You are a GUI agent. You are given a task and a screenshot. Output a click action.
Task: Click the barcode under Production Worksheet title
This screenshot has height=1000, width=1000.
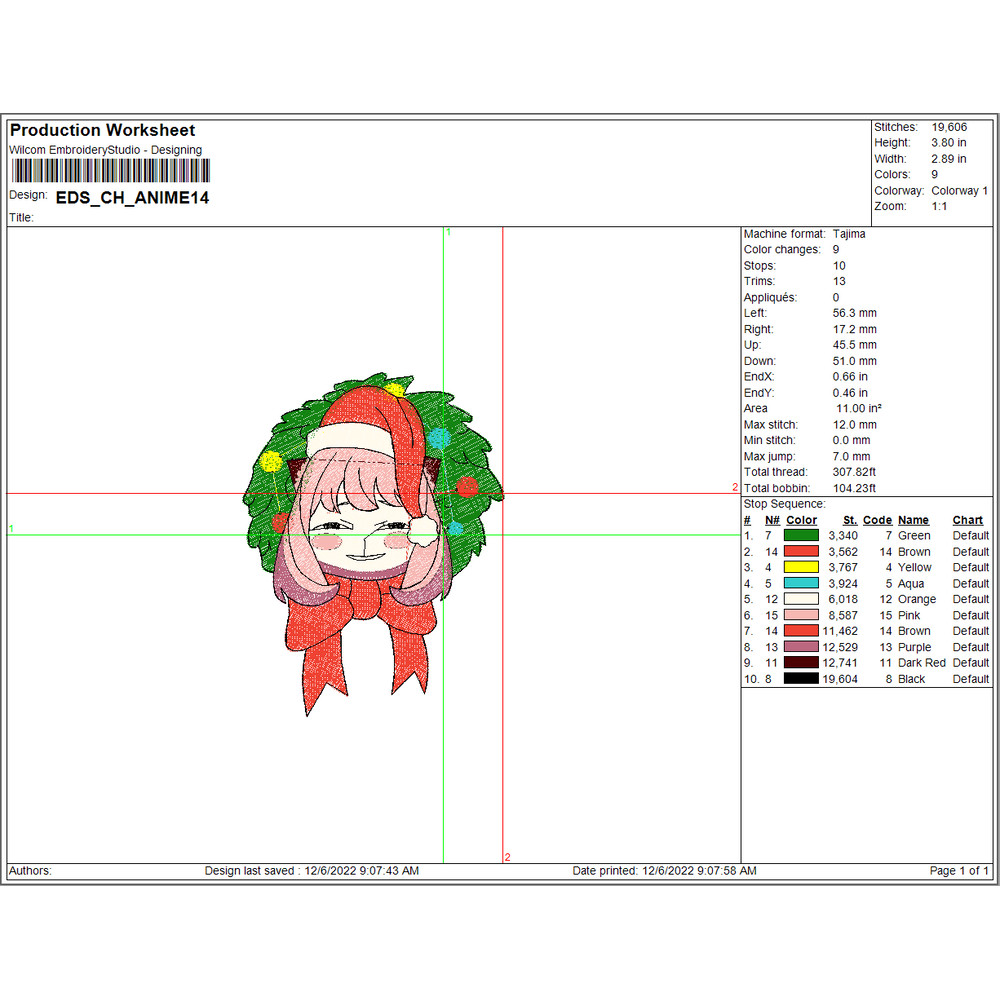(105, 169)
